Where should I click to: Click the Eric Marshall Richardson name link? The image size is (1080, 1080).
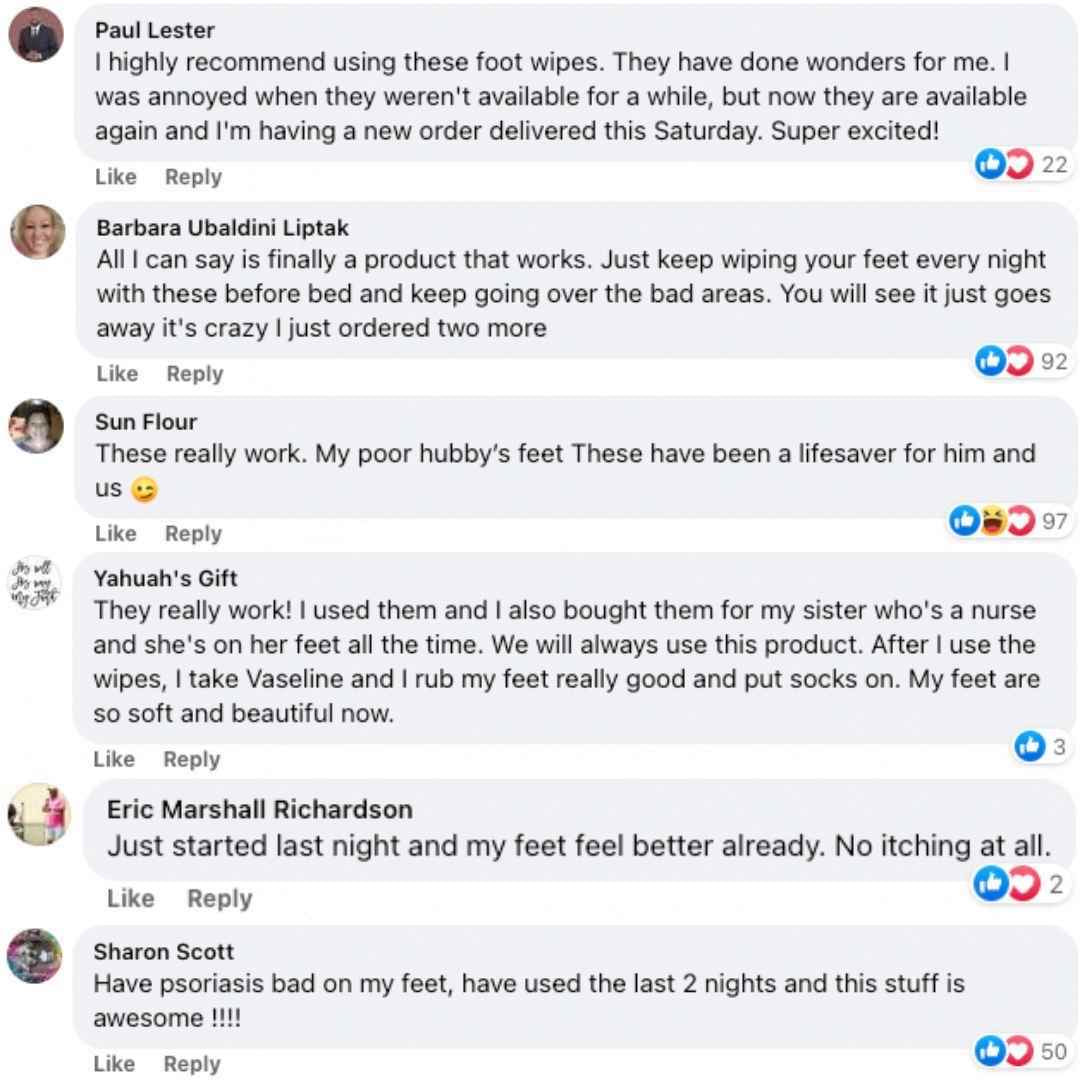260,809
